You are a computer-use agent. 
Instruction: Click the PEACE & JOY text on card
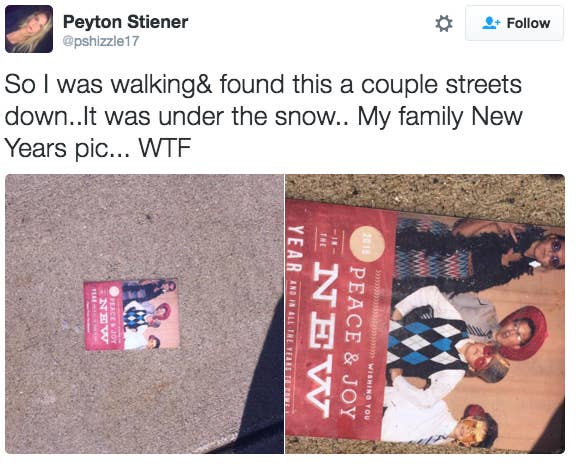tap(351, 343)
